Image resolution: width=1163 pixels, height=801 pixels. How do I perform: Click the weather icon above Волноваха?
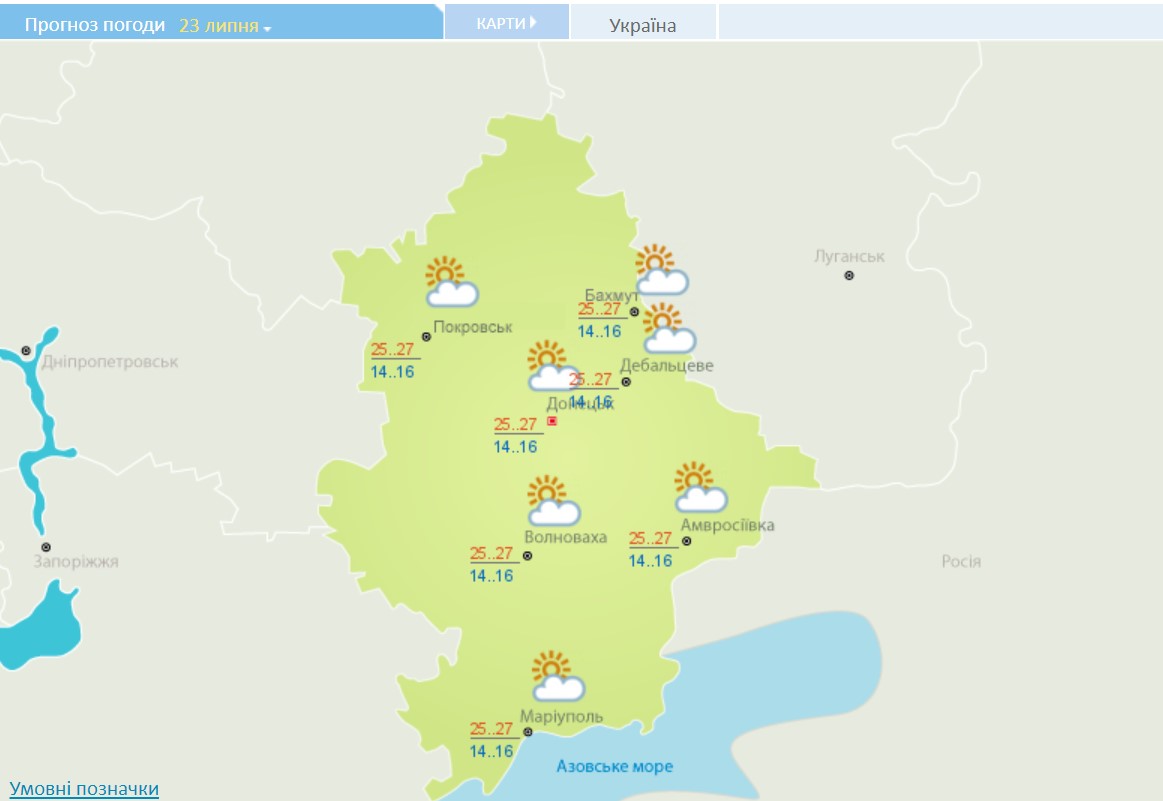(x=553, y=501)
